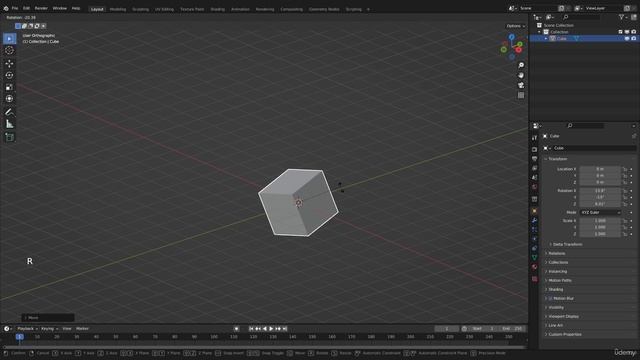This screenshot has height=360, width=640.
Task: Expand the Cube tree item arrow
Action: point(546,38)
